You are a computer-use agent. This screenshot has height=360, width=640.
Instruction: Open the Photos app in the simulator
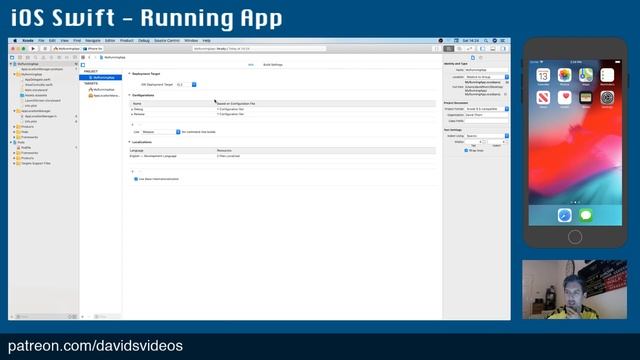pyautogui.click(x=564, y=75)
